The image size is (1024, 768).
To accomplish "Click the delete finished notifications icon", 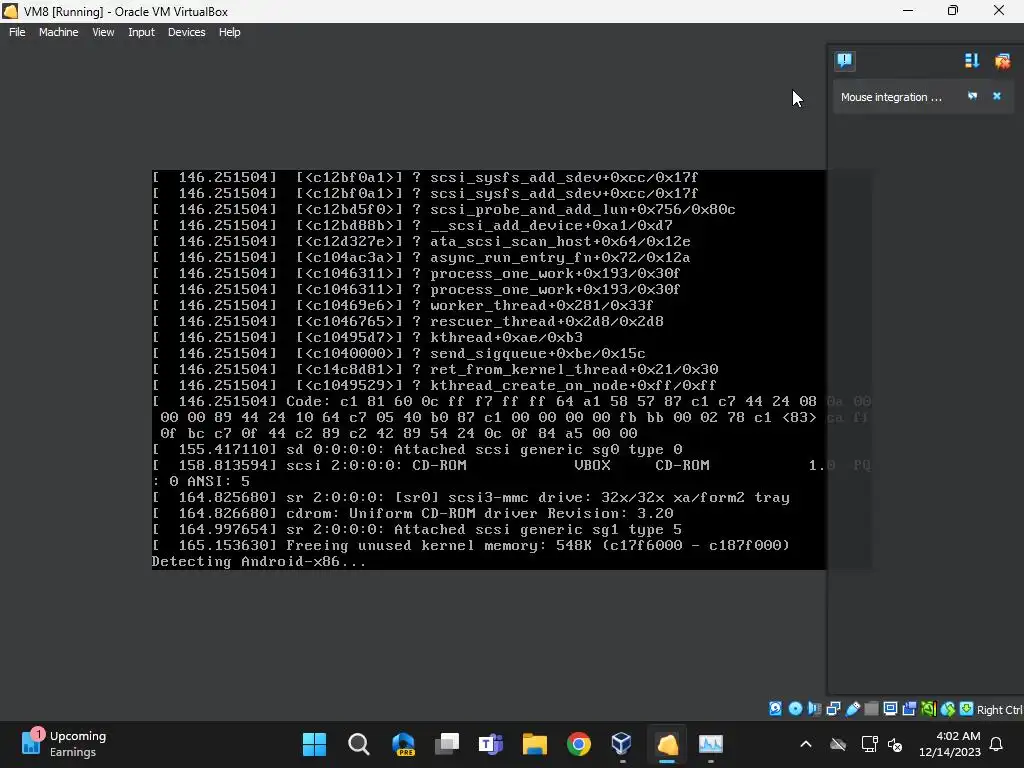I will coord(1002,61).
